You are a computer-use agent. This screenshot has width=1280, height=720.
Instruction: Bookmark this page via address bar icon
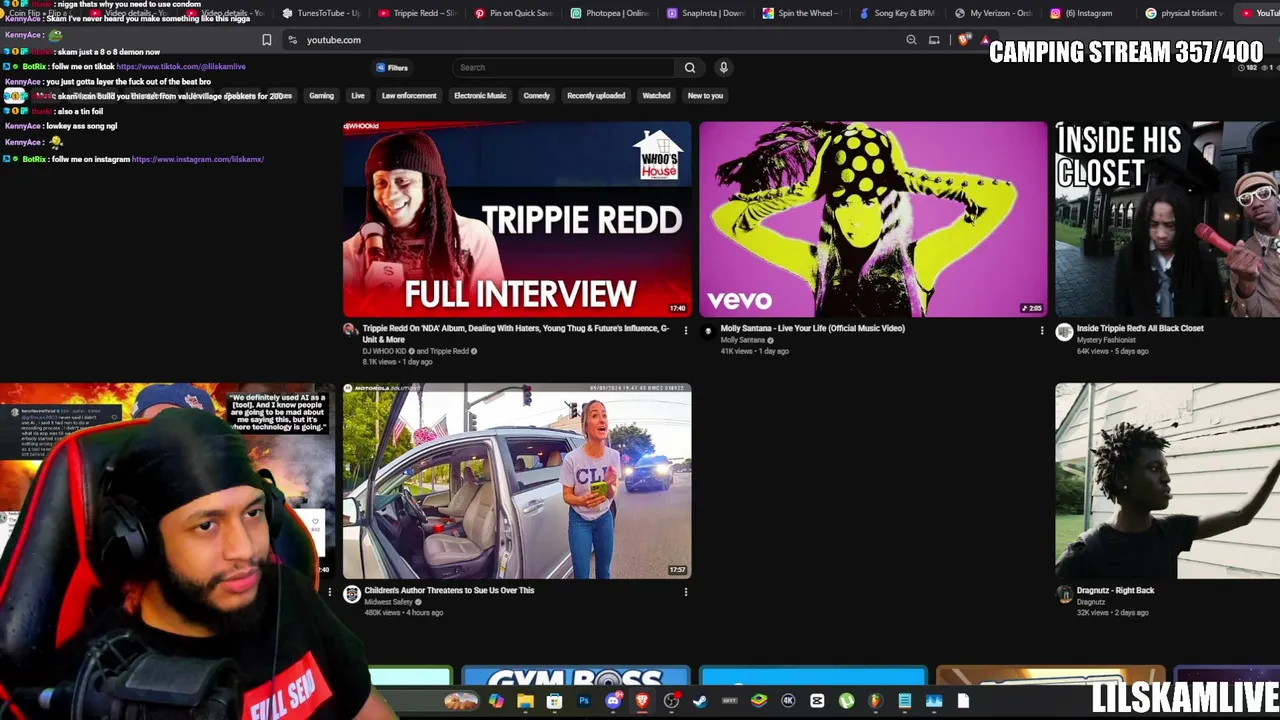266,40
